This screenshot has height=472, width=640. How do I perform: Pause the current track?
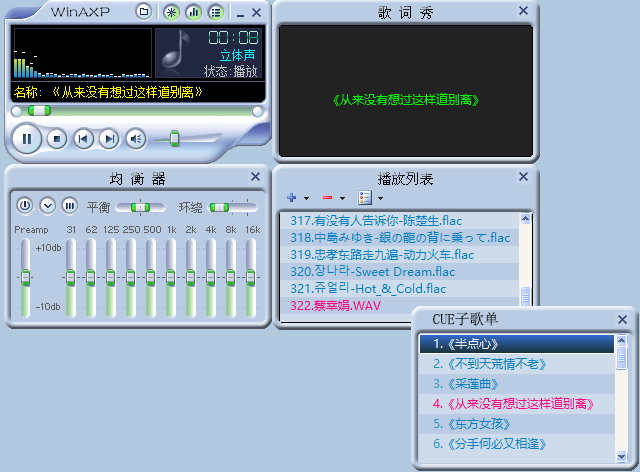point(27,139)
